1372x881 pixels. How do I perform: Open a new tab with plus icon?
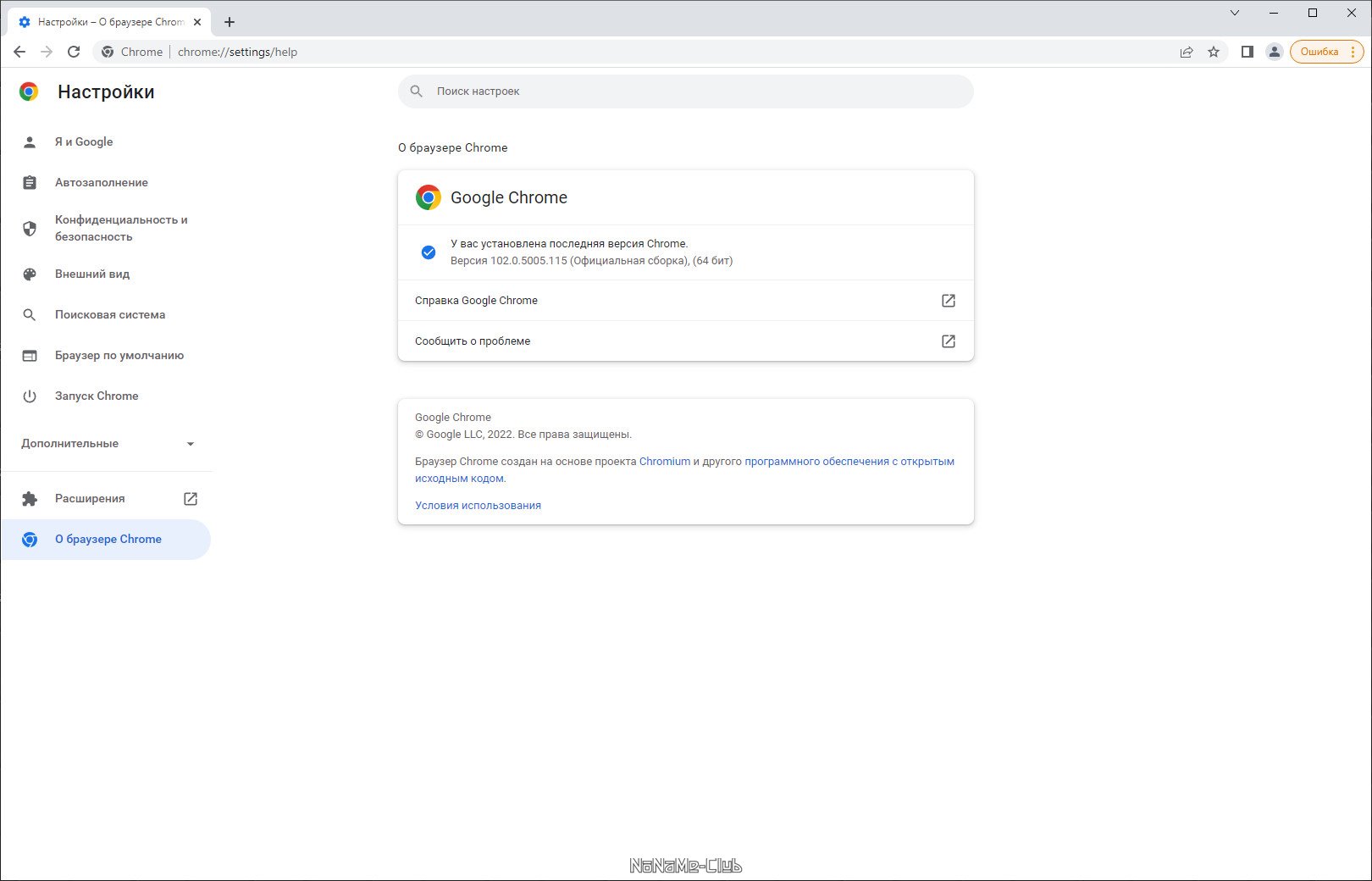click(x=230, y=22)
